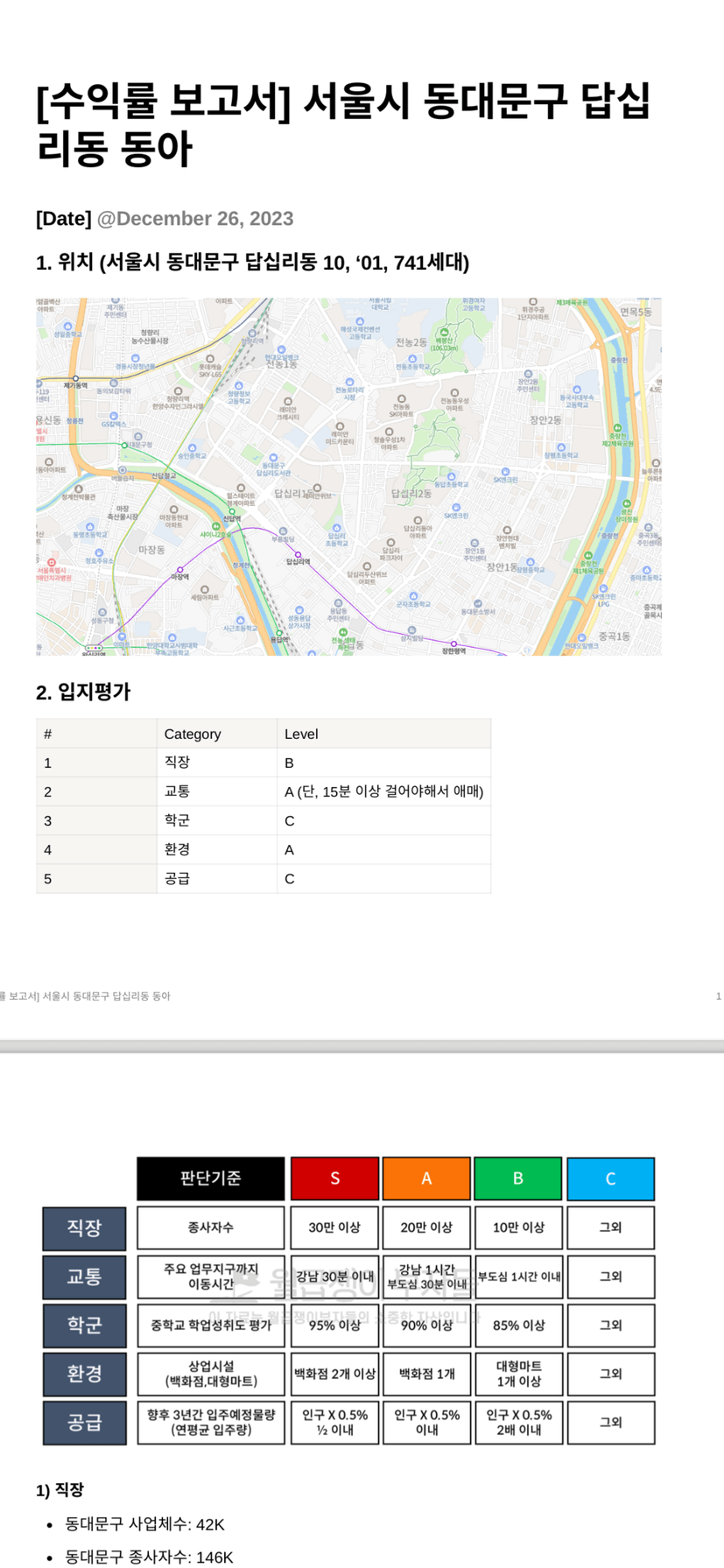The image size is (724, 1568).
Task: Click the '@December 26, 2023' date mention
Action: 194,219
